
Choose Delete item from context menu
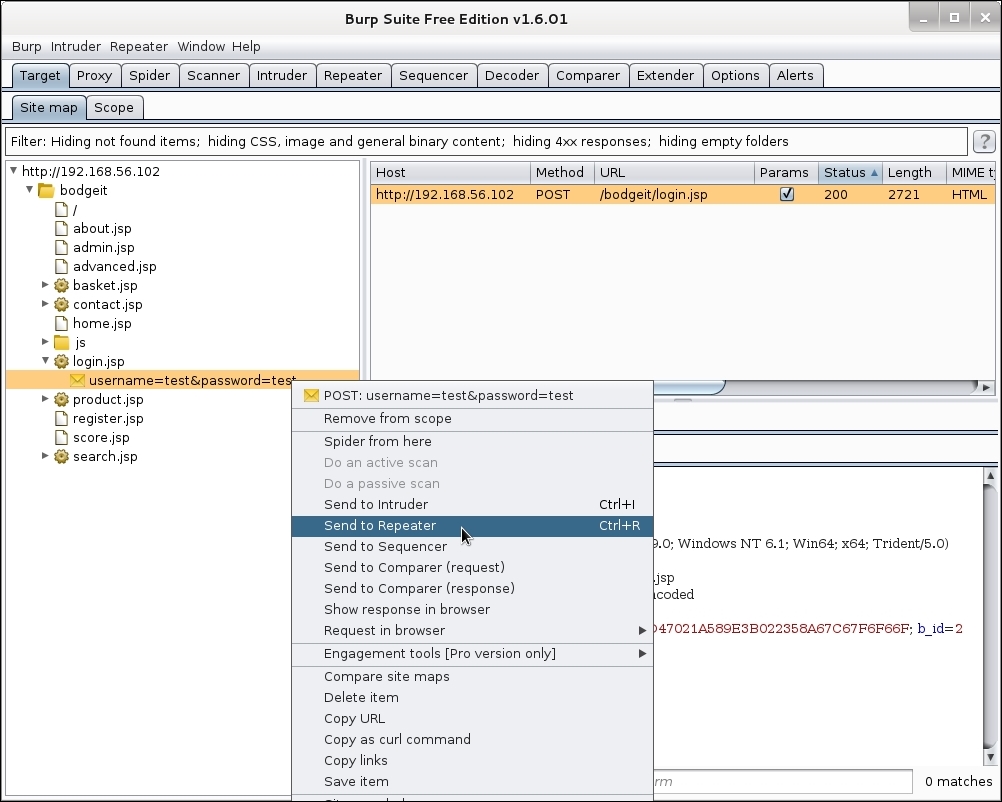(472, 698)
